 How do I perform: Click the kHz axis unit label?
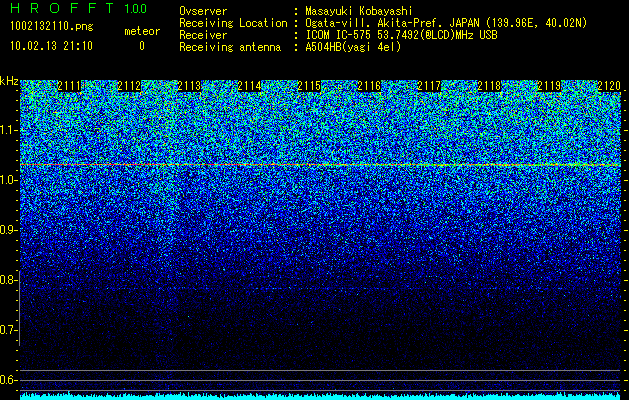pos(9,81)
